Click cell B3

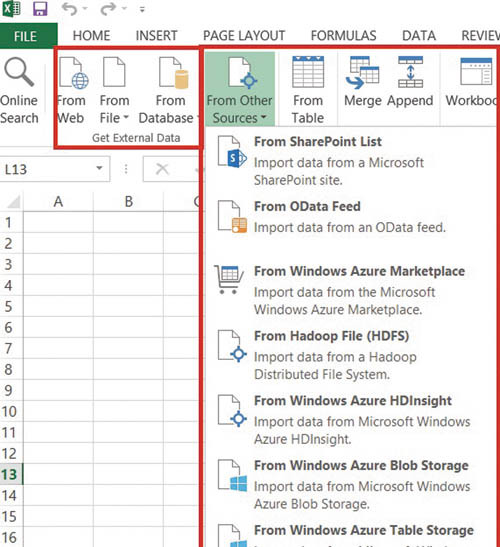[128, 264]
